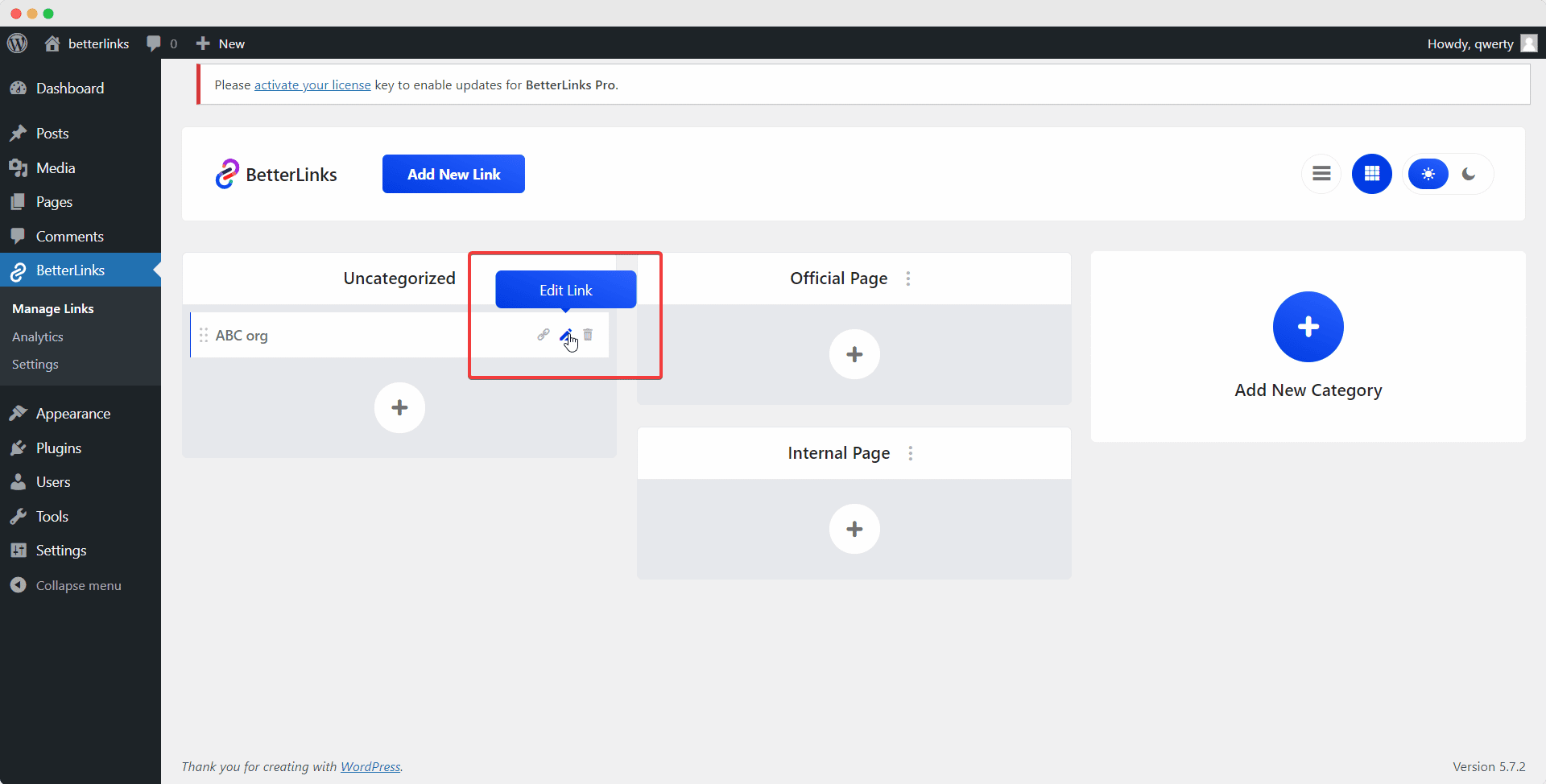Image resolution: width=1546 pixels, height=784 pixels.
Task: Select the copy link icon on ABC org
Action: (x=544, y=335)
